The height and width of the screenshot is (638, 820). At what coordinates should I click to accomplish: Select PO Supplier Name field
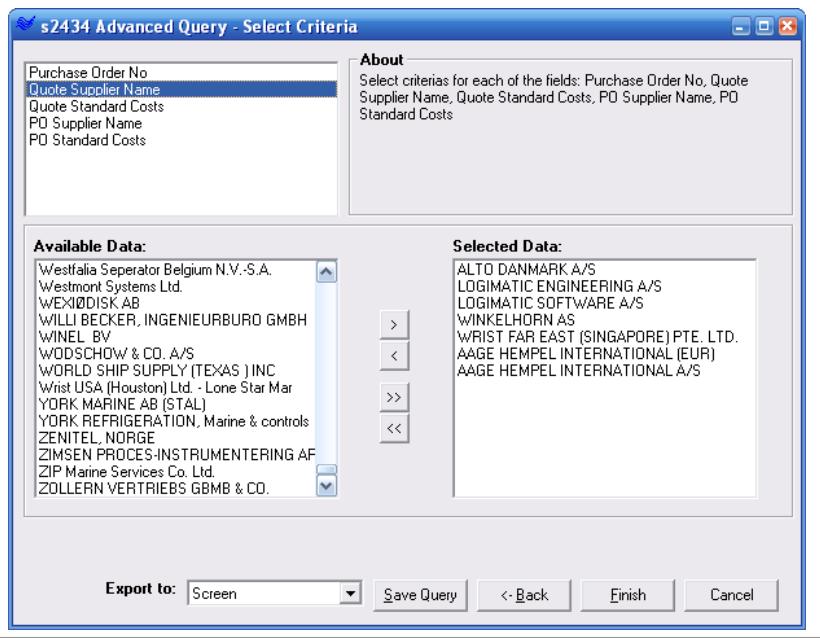(181, 123)
